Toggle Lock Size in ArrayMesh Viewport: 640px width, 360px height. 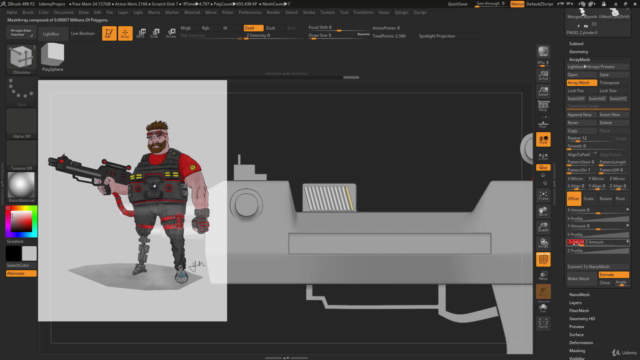613,91
